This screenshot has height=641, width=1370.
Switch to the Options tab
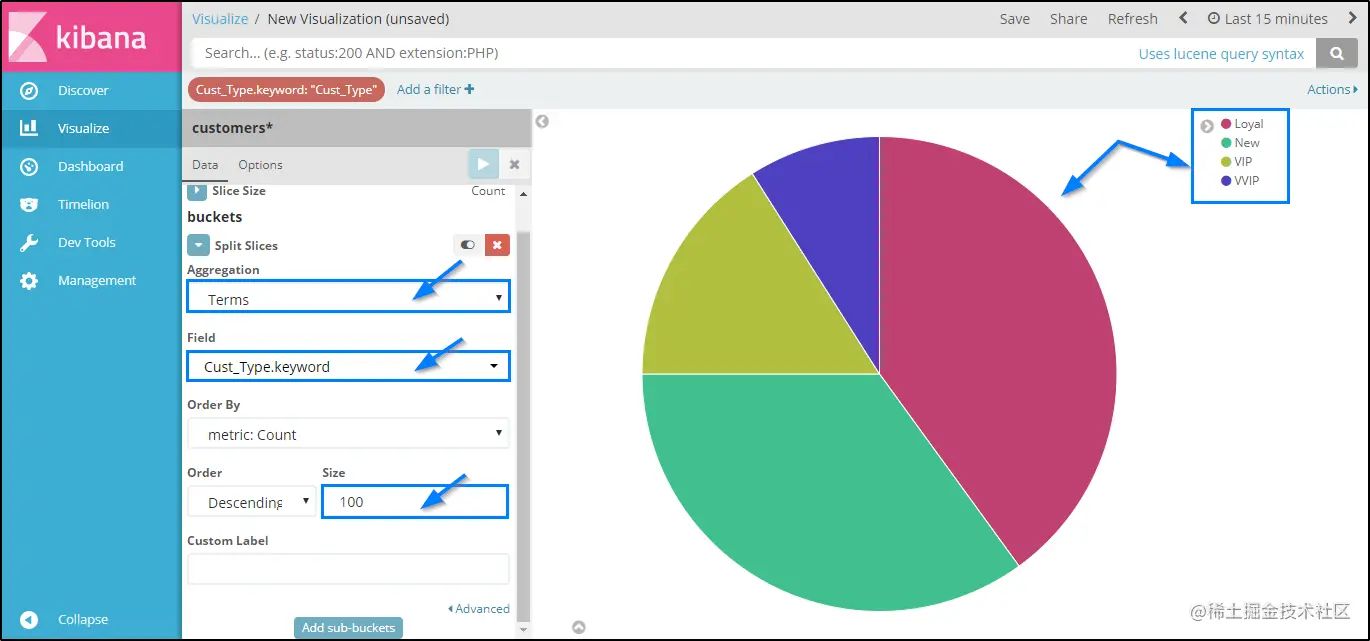[260, 165]
